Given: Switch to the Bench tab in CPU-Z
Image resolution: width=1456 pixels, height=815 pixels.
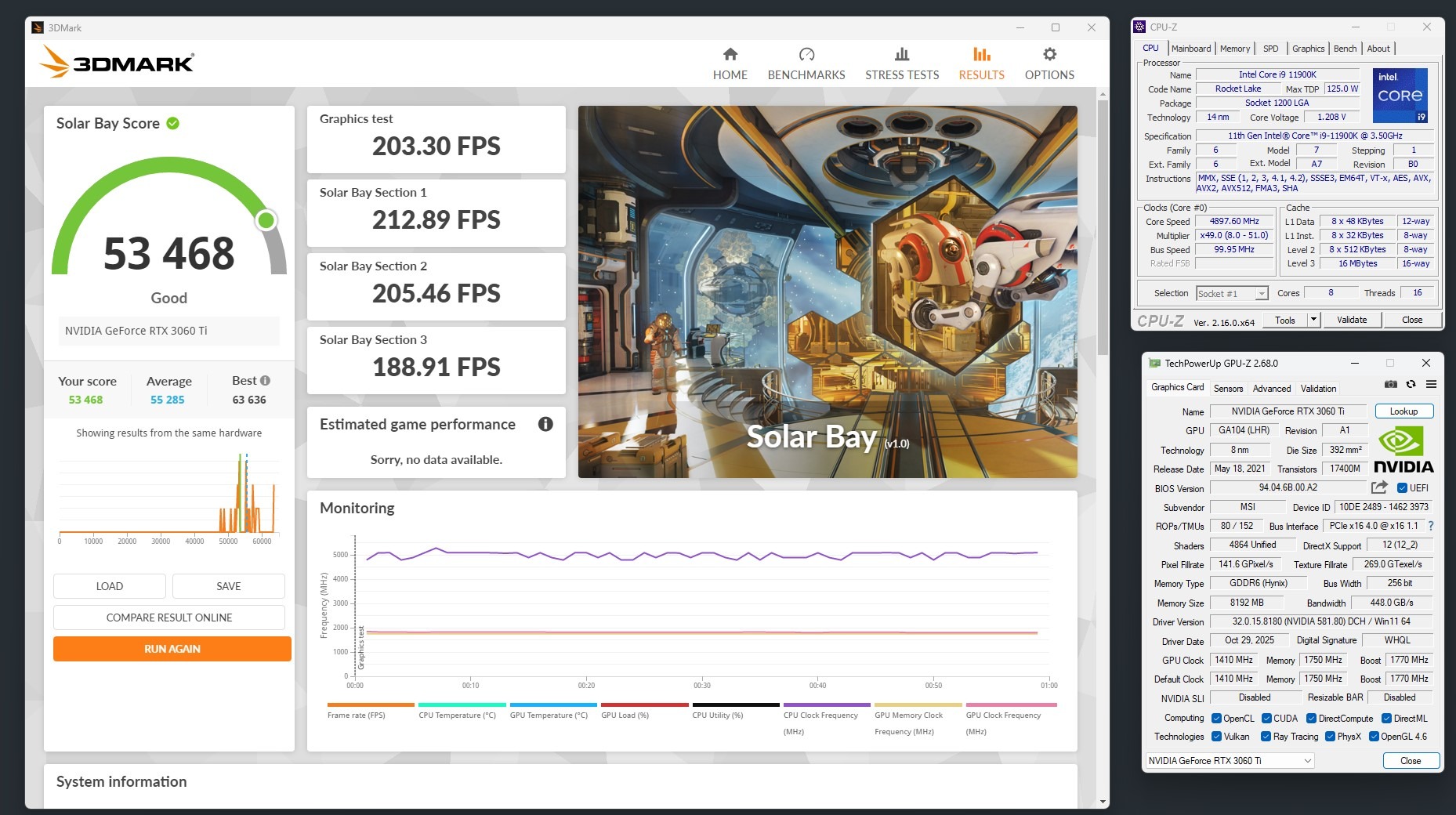Looking at the screenshot, I should [x=1345, y=49].
